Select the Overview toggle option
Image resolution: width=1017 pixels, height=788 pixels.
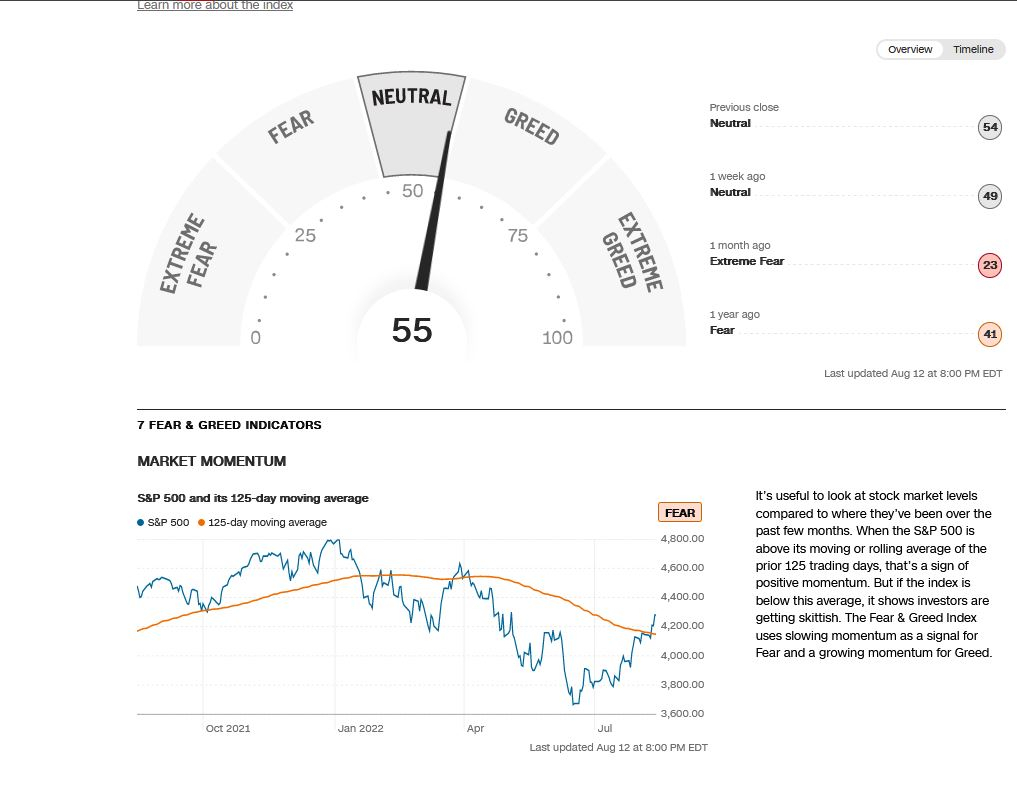[910, 49]
